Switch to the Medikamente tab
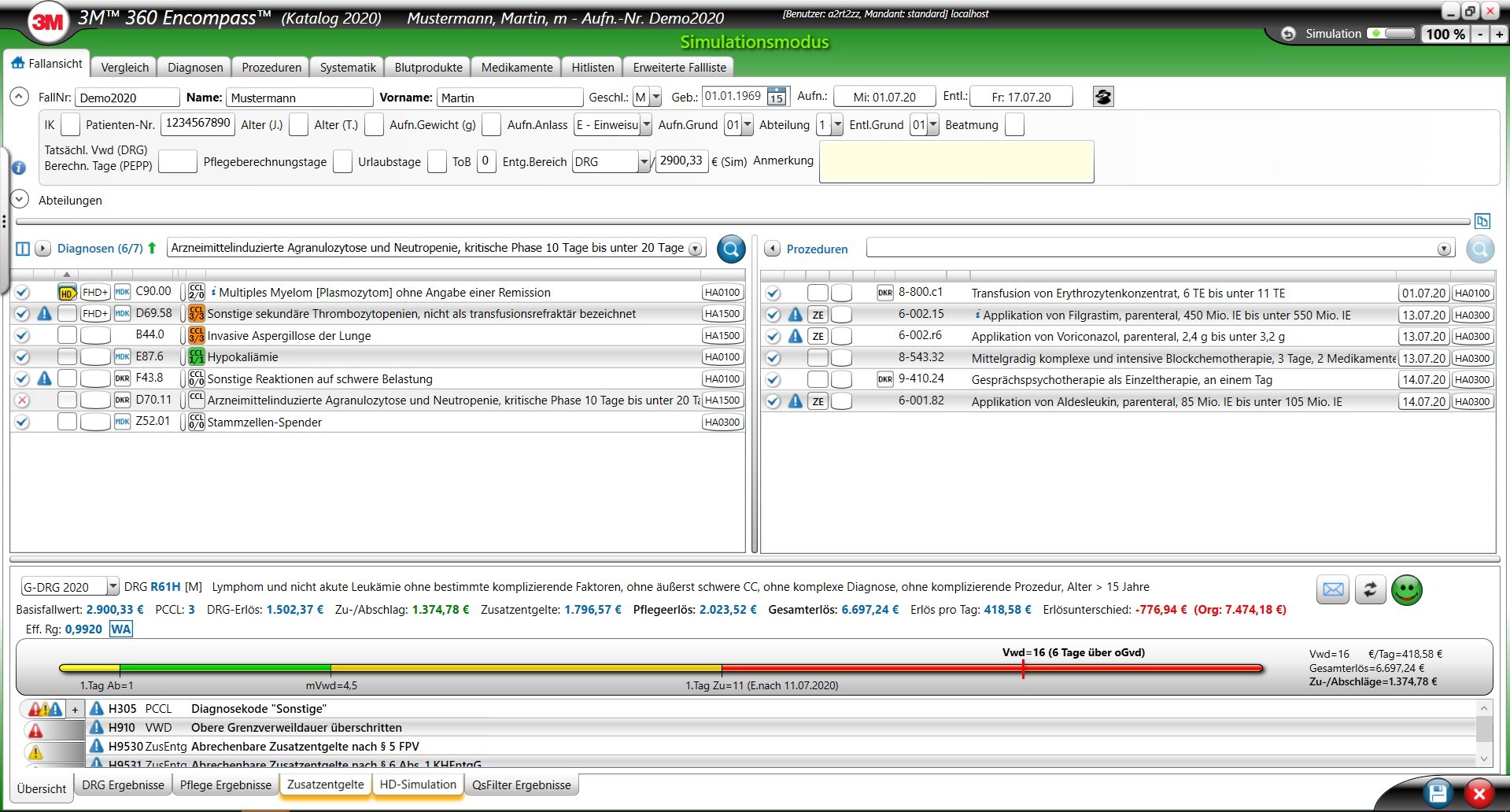 (x=517, y=68)
